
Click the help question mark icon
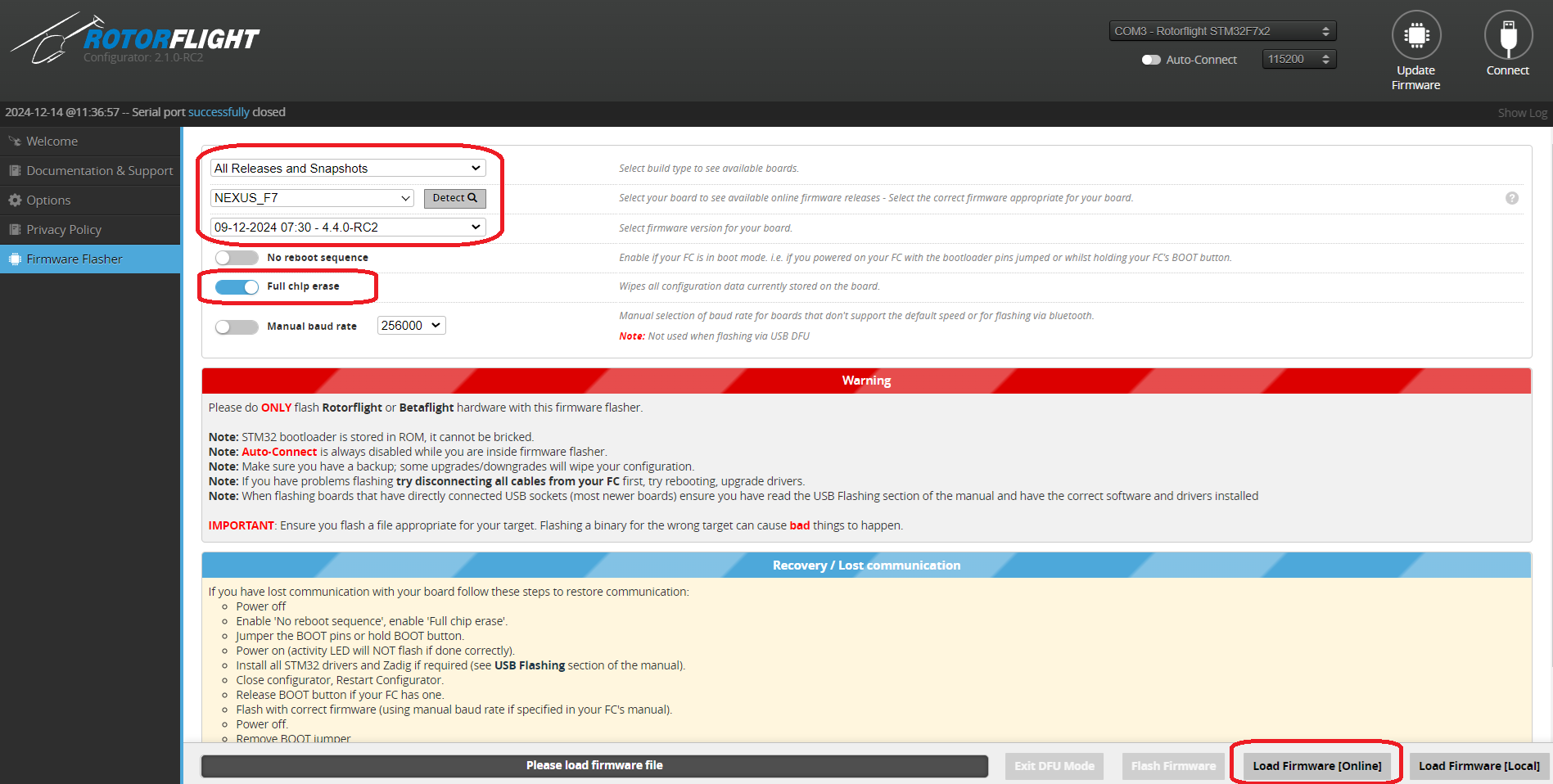click(1511, 198)
